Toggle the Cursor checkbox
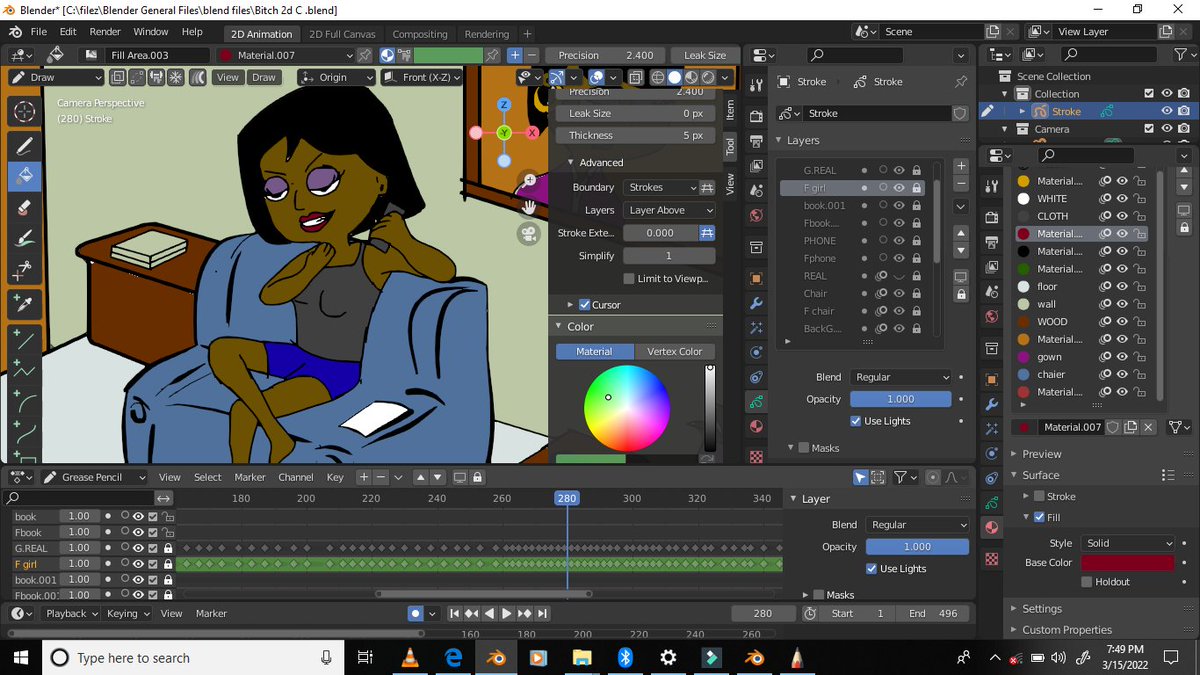Image resolution: width=1200 pixels, height=675 pixels. click(x=585, y=305)
